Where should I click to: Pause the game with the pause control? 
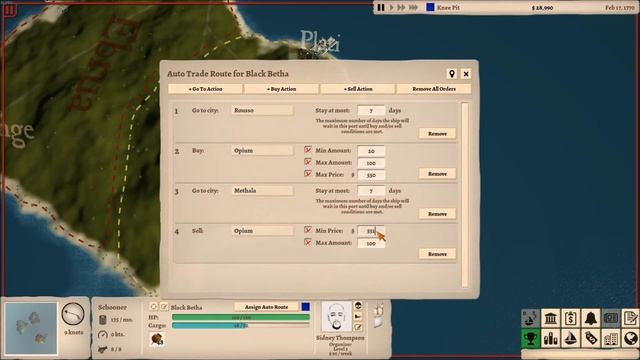tap(381, 7)
